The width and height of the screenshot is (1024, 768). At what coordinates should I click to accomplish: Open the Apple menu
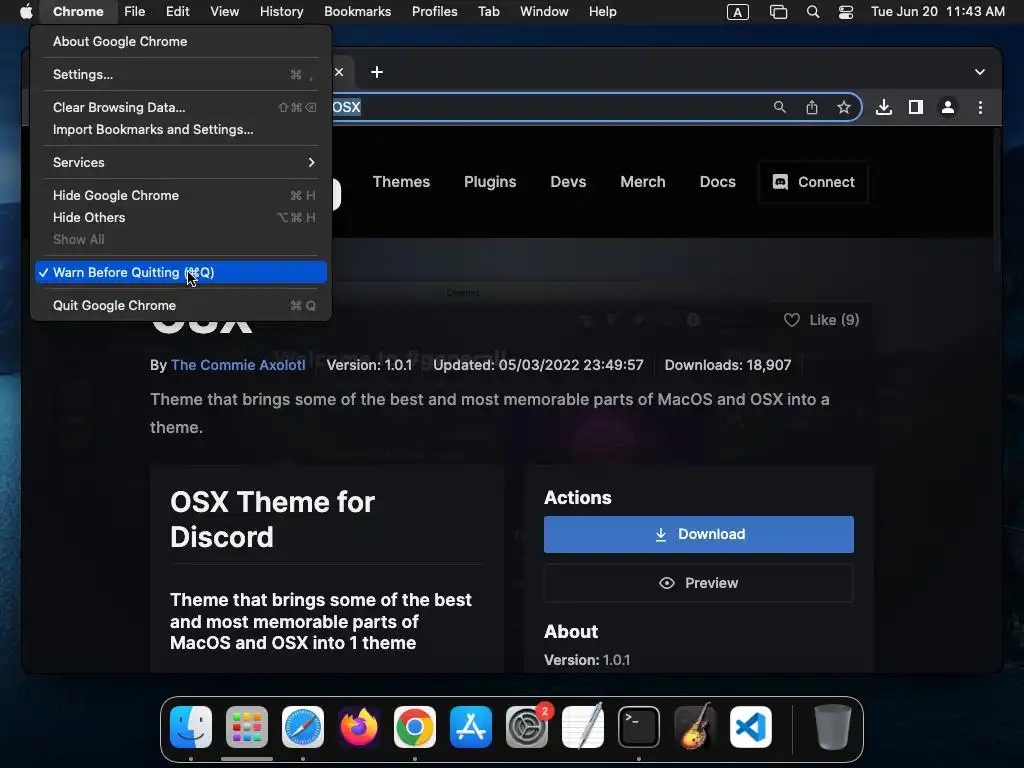click(26, 12)
